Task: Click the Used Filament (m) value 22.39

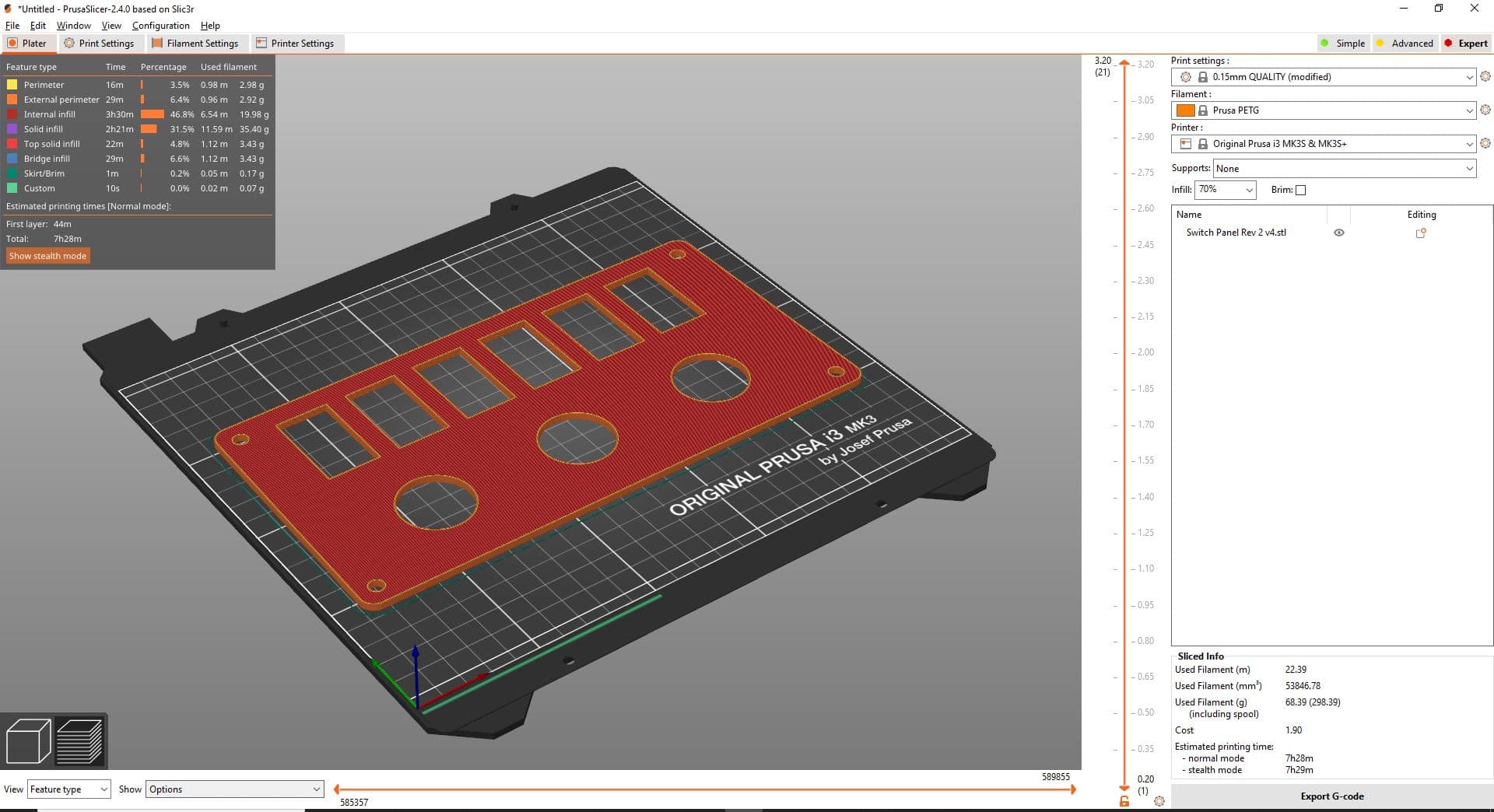Action: point(1296,670)
